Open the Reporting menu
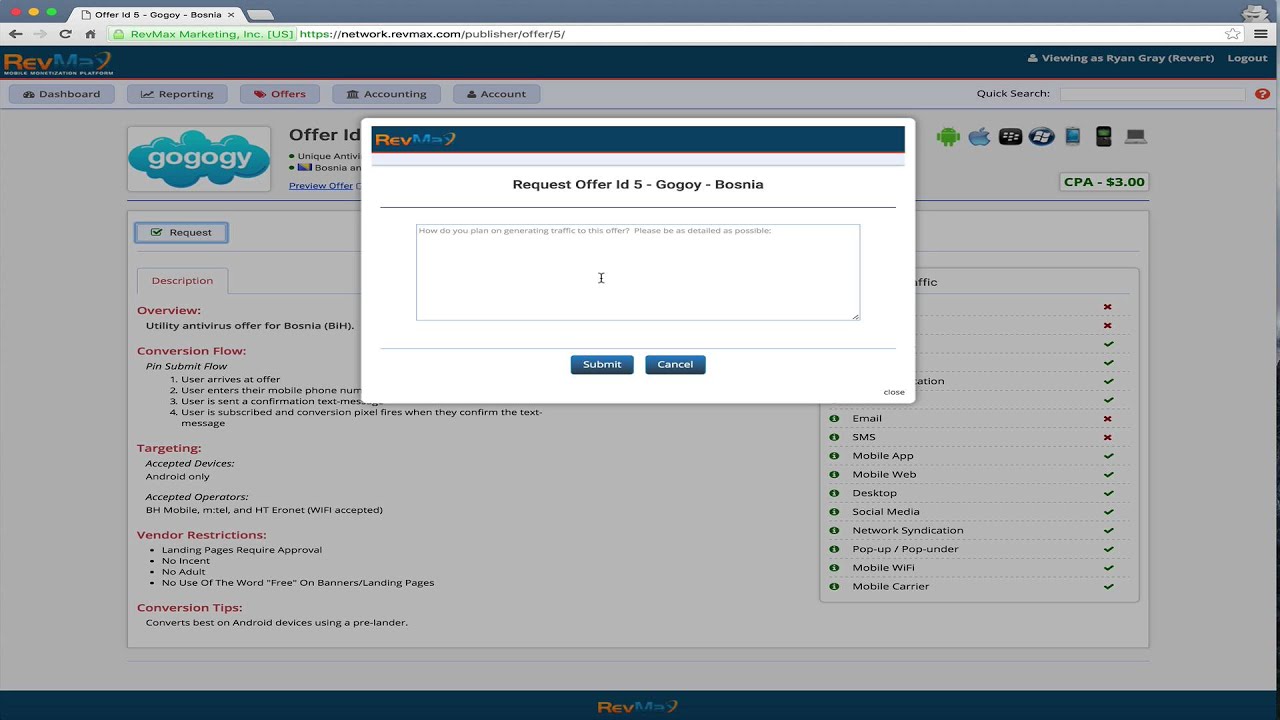 click(177, 94)
